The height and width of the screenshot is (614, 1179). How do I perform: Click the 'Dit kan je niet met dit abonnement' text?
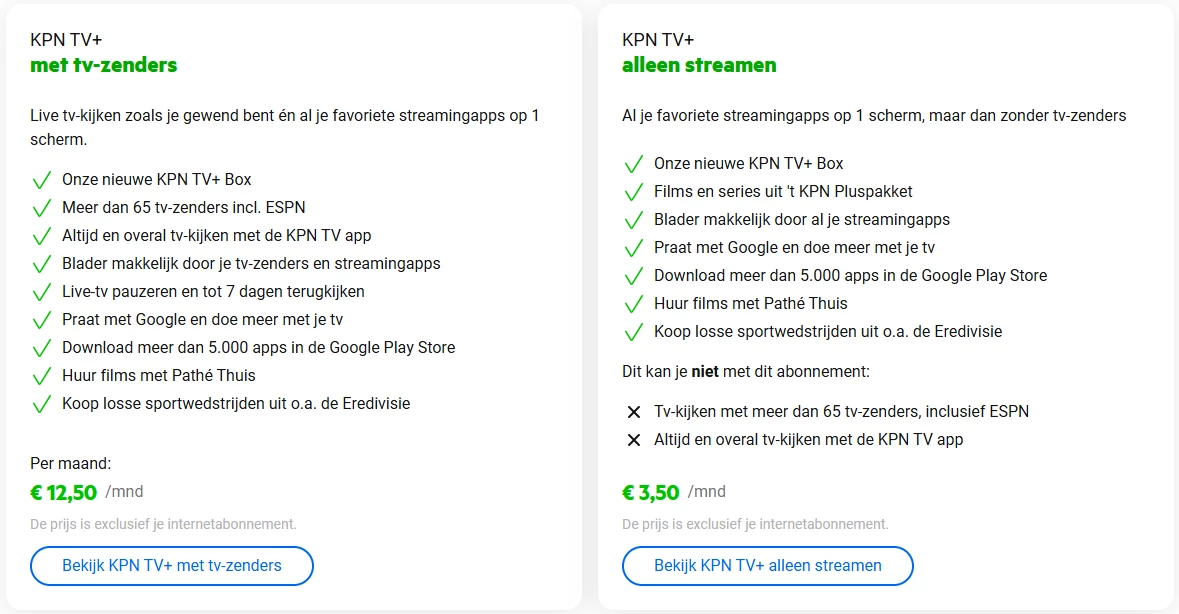[x=746, y=372]
